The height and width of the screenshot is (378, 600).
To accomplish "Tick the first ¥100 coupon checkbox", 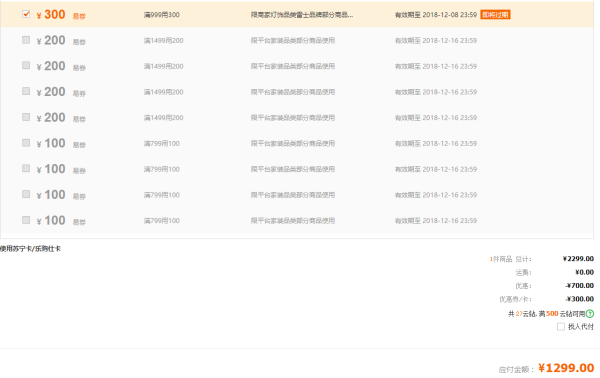I will pos(26,143).
